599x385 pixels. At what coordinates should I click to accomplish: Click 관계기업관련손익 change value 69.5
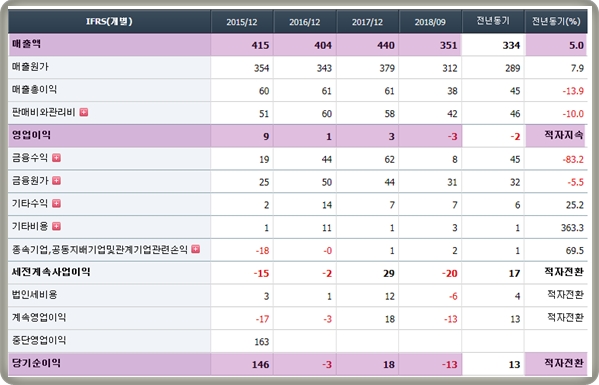[x=575, y=251]
